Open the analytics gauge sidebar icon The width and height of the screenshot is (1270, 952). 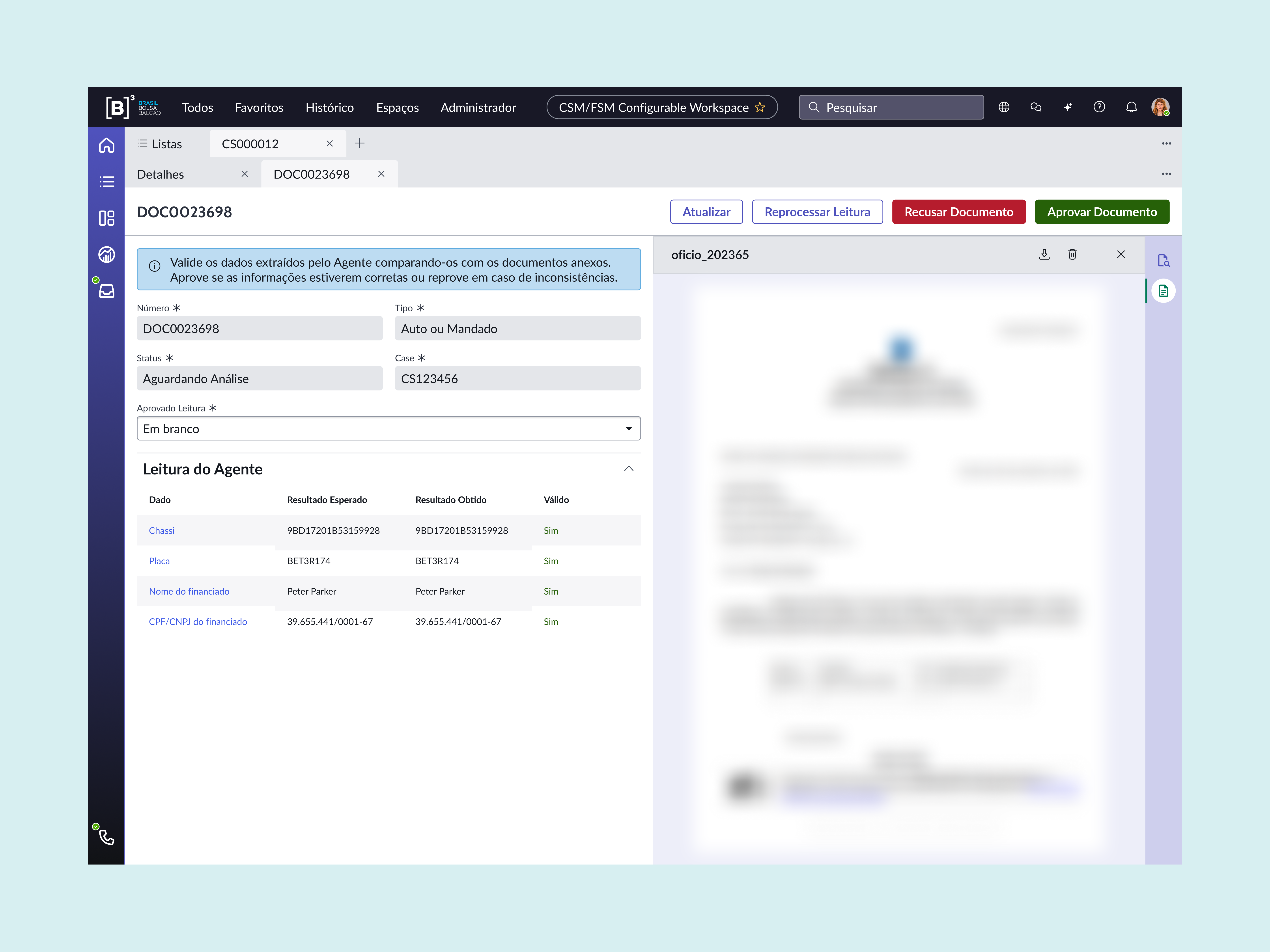coord(106,254)
